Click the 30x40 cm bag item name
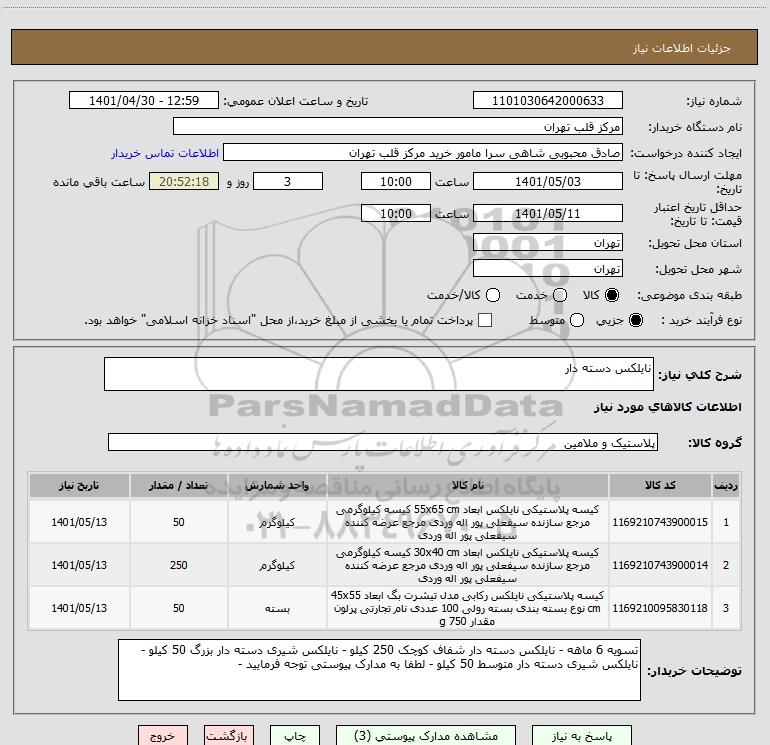Viewport: 770px width, 745px height. click(x=467, y=565)
